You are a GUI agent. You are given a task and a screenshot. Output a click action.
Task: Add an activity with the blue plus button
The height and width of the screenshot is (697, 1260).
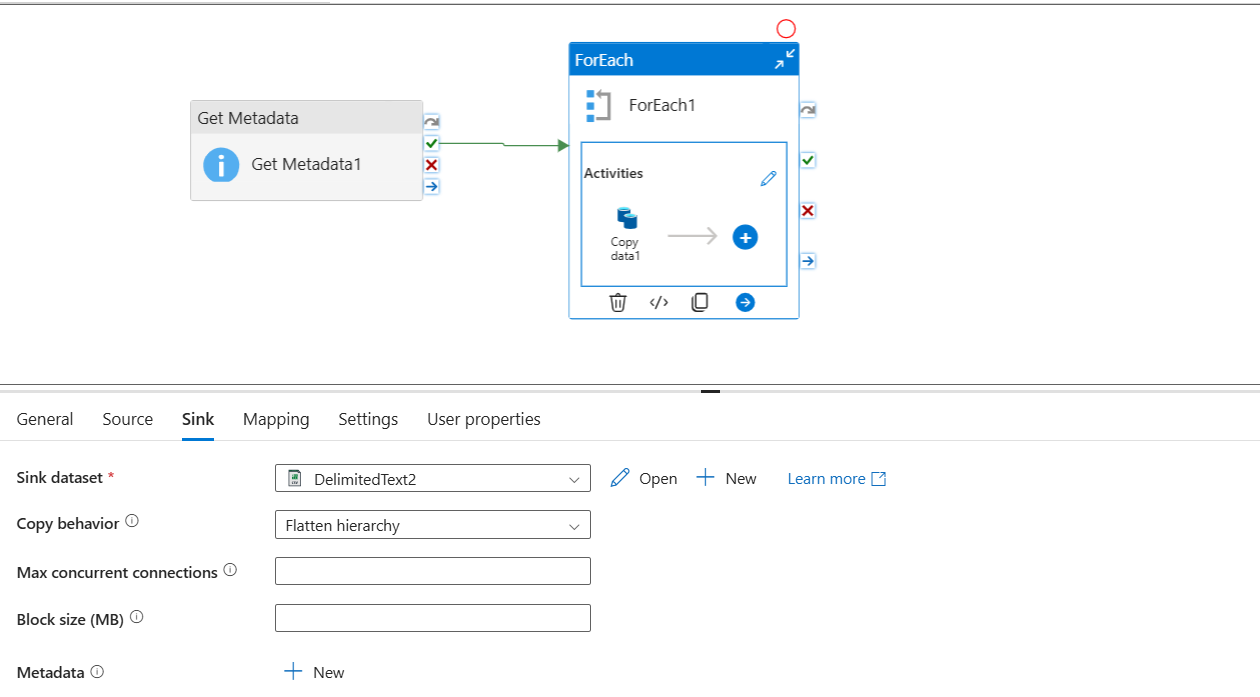click(x=745, y=237)
